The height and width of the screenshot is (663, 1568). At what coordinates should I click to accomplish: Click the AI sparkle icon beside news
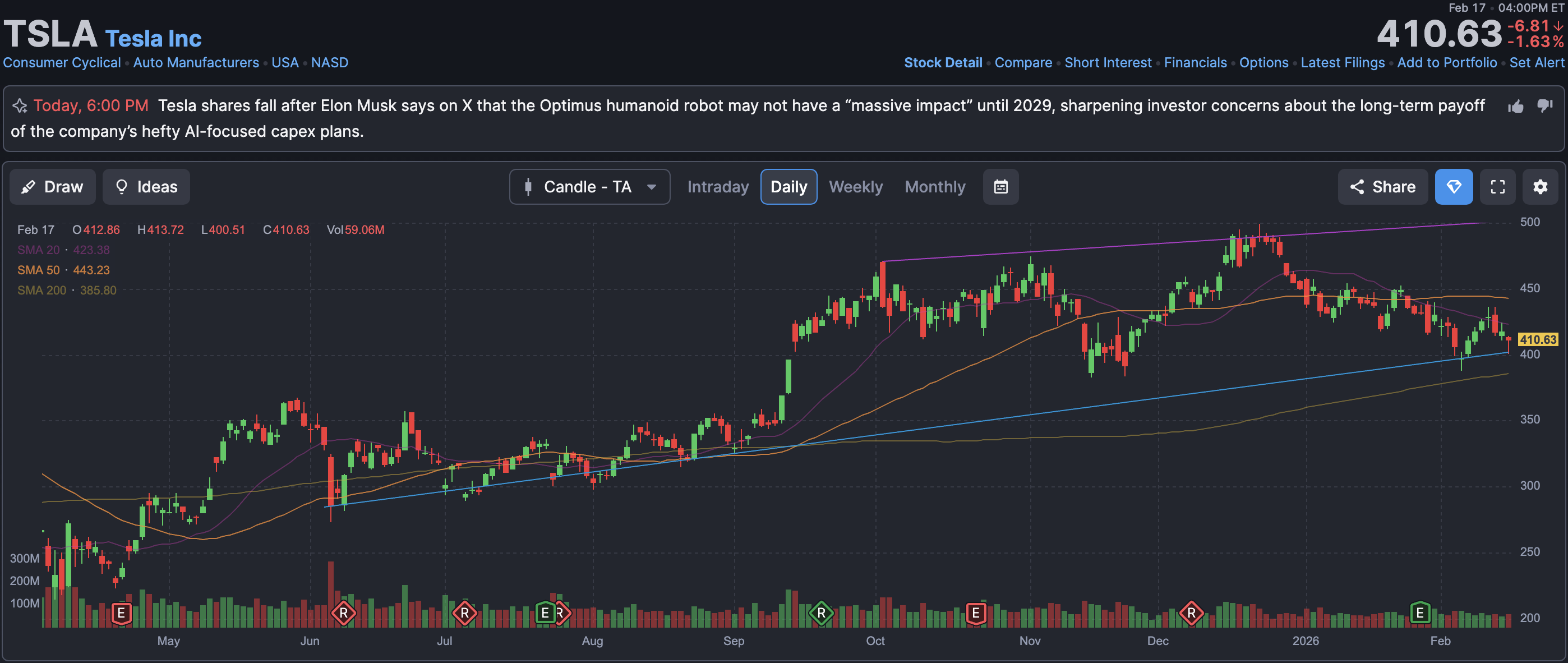pos(20,106)
